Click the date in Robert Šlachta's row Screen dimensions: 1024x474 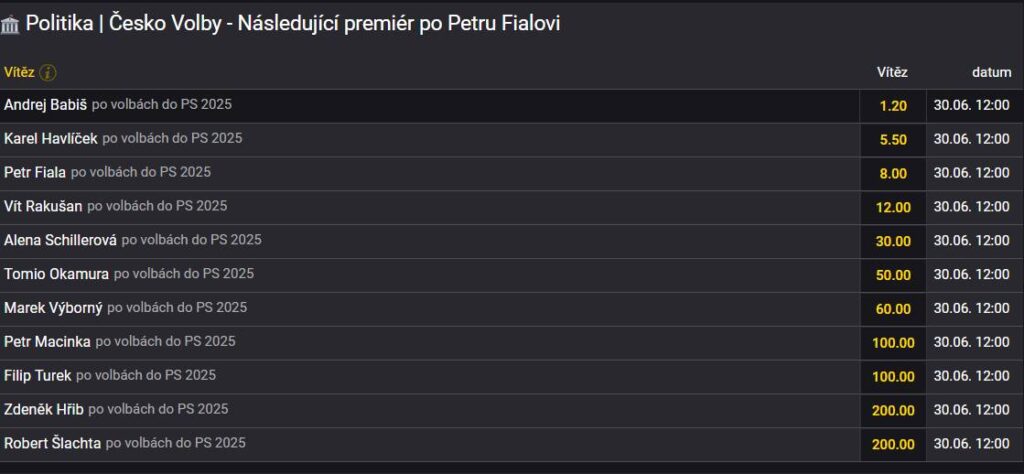(x=971, y=444)
